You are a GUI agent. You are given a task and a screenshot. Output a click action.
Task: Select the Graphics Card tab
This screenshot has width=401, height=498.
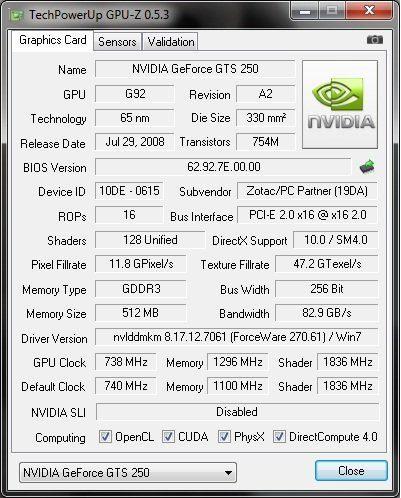coord(53,40)
